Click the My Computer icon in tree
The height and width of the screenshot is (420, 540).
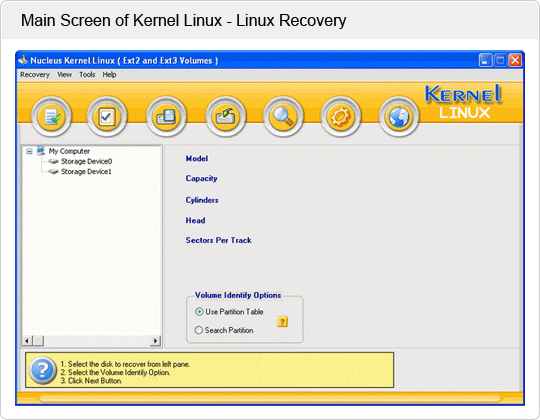(41, 151)
